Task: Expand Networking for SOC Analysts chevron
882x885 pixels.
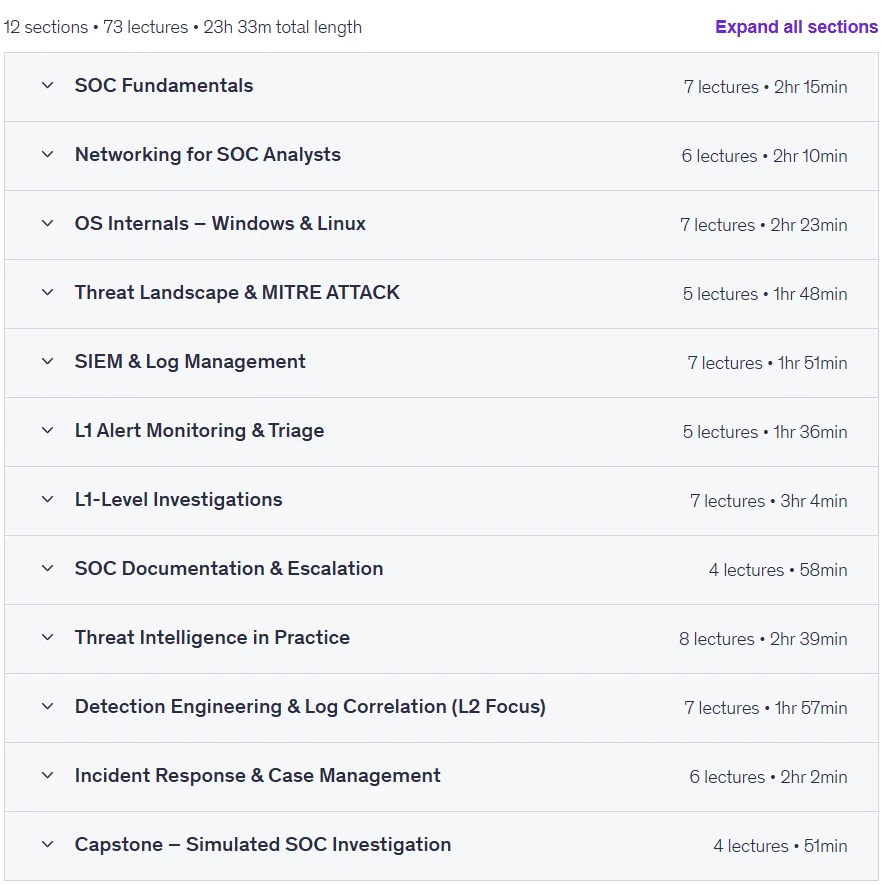Action: [47, 155]
